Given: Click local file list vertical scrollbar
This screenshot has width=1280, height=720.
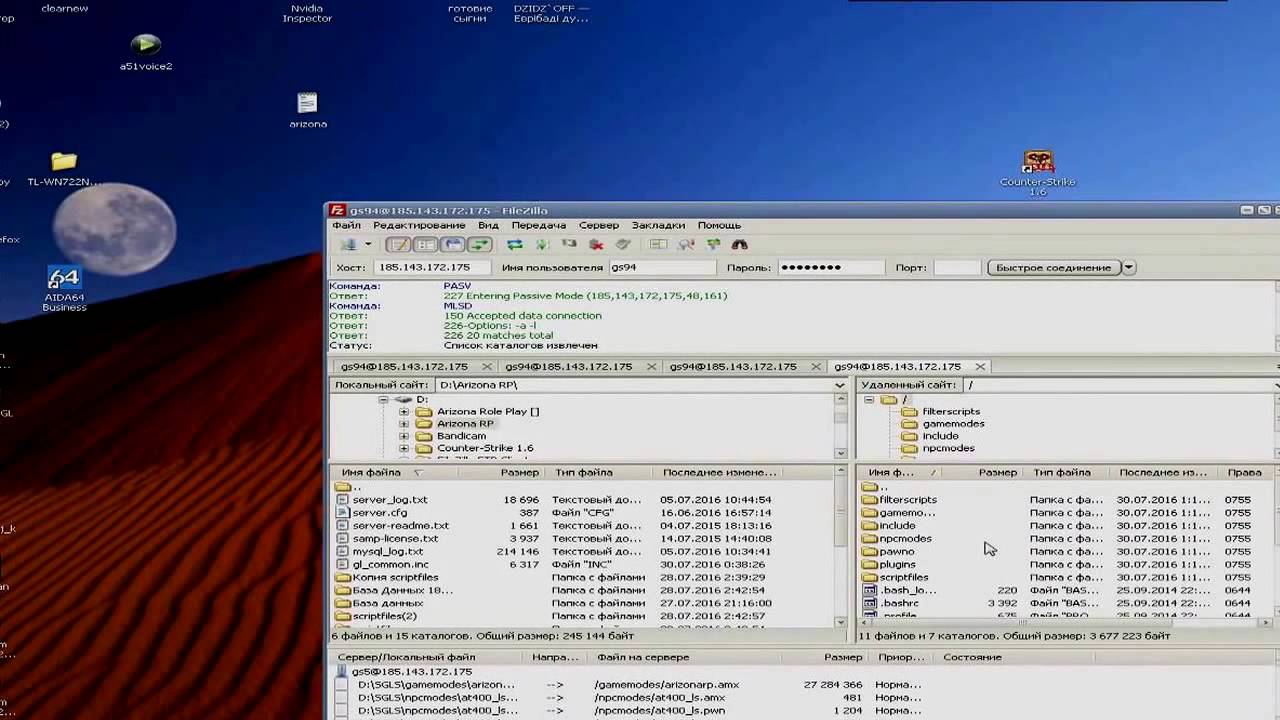Looking at the screenshot, I should 840,548.
